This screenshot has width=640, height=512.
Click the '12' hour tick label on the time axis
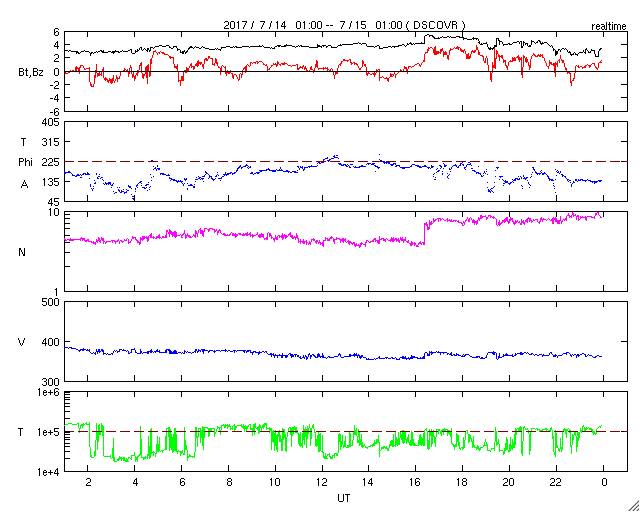click(x=322, y=482)
